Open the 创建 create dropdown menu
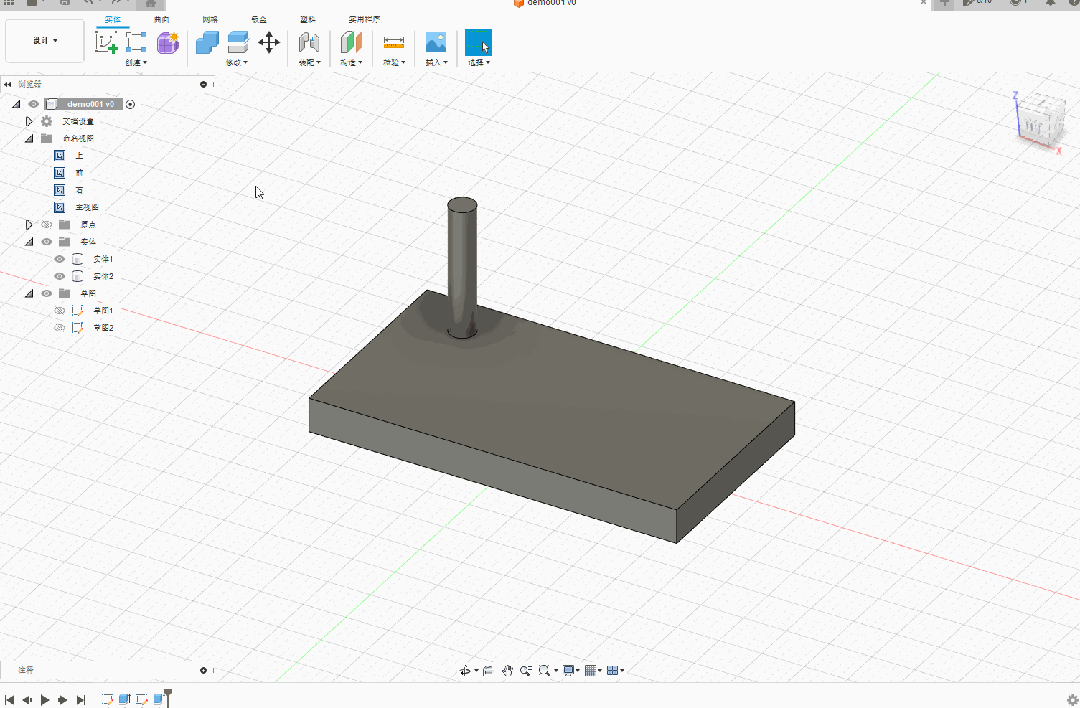This screenshot has width=1080, height=708. click(x=136, y=63)
